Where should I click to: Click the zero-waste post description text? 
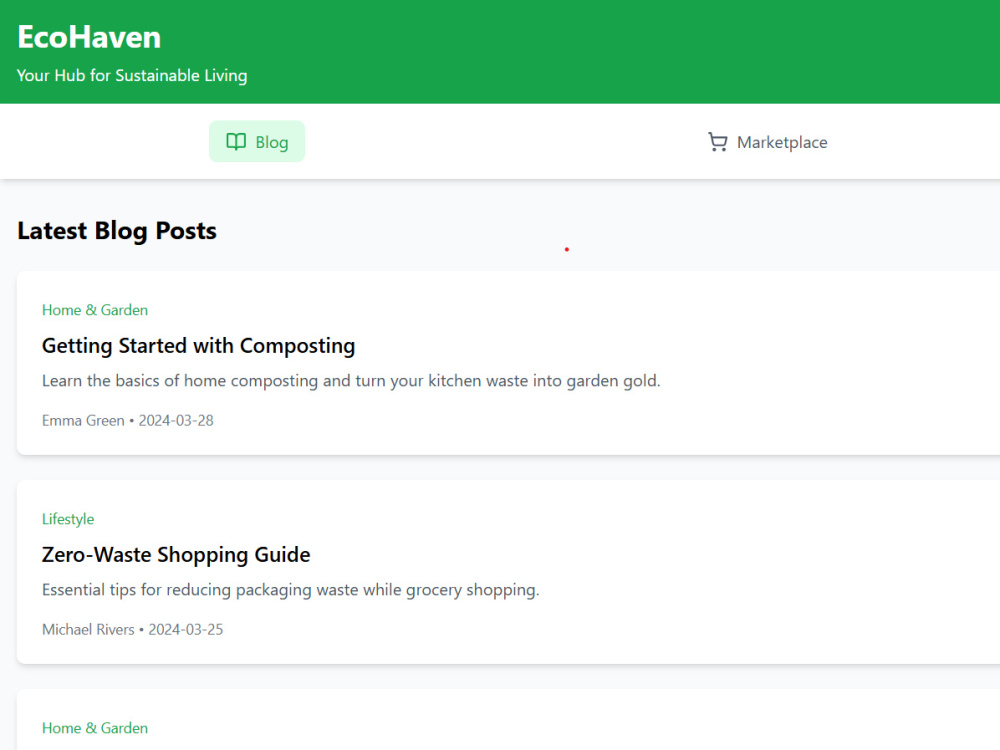[291, 590]
